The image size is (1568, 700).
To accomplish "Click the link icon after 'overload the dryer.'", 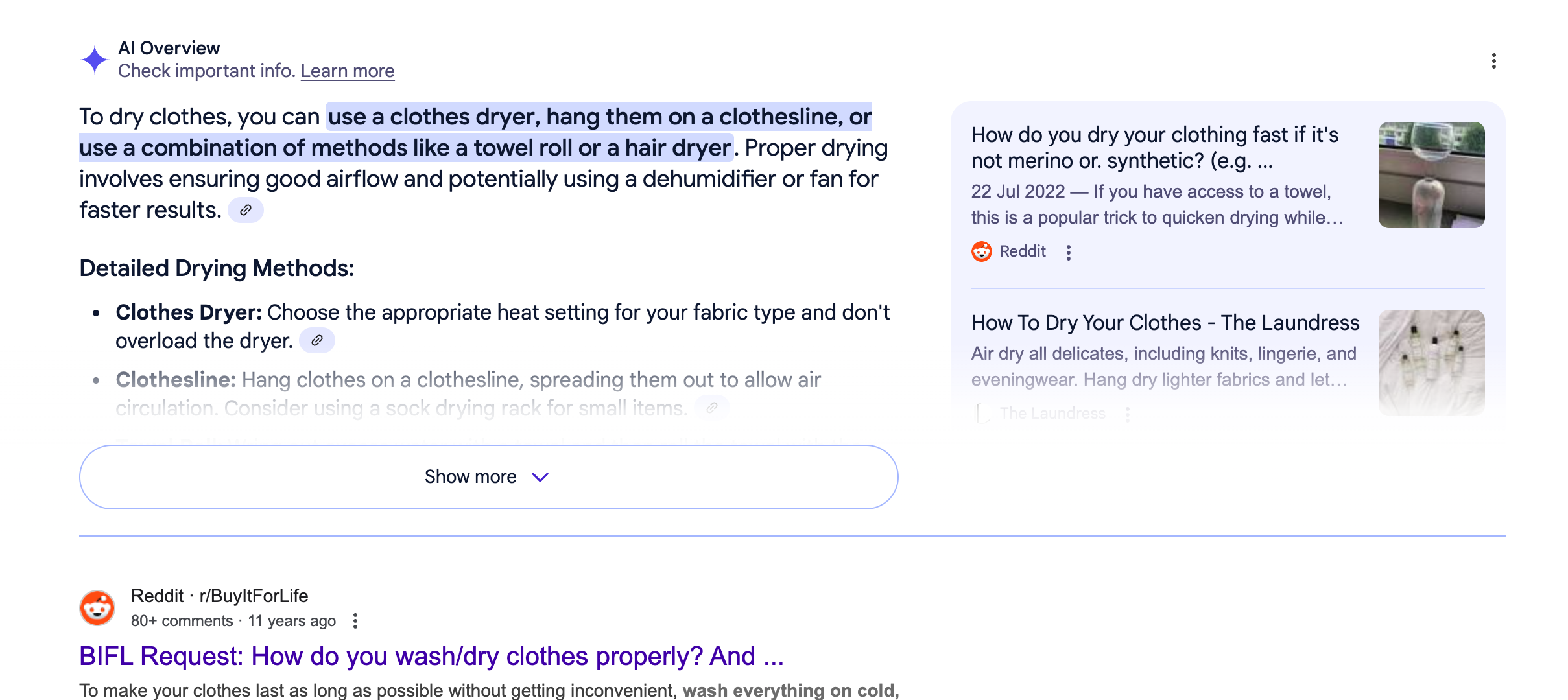I will click(x=317, y=340).
